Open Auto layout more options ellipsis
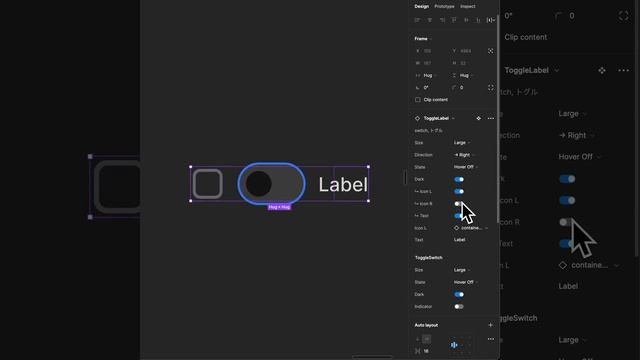The width and height of the screenshot is (640, 360). [x=491, y=339]
